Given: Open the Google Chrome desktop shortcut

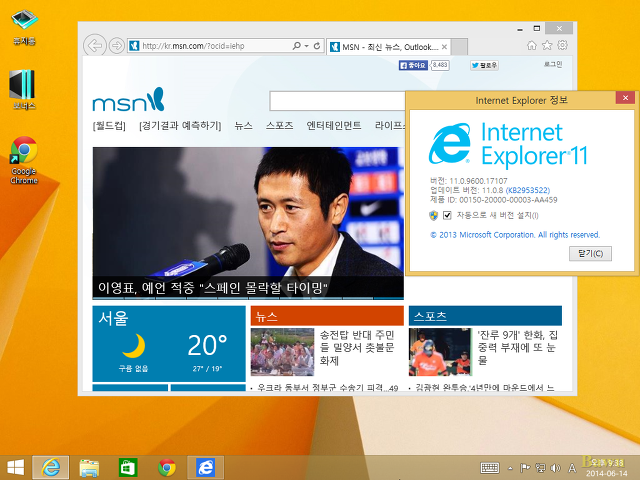Looking at the screenshot, I should pyautogui.click(x=24, y=160).
